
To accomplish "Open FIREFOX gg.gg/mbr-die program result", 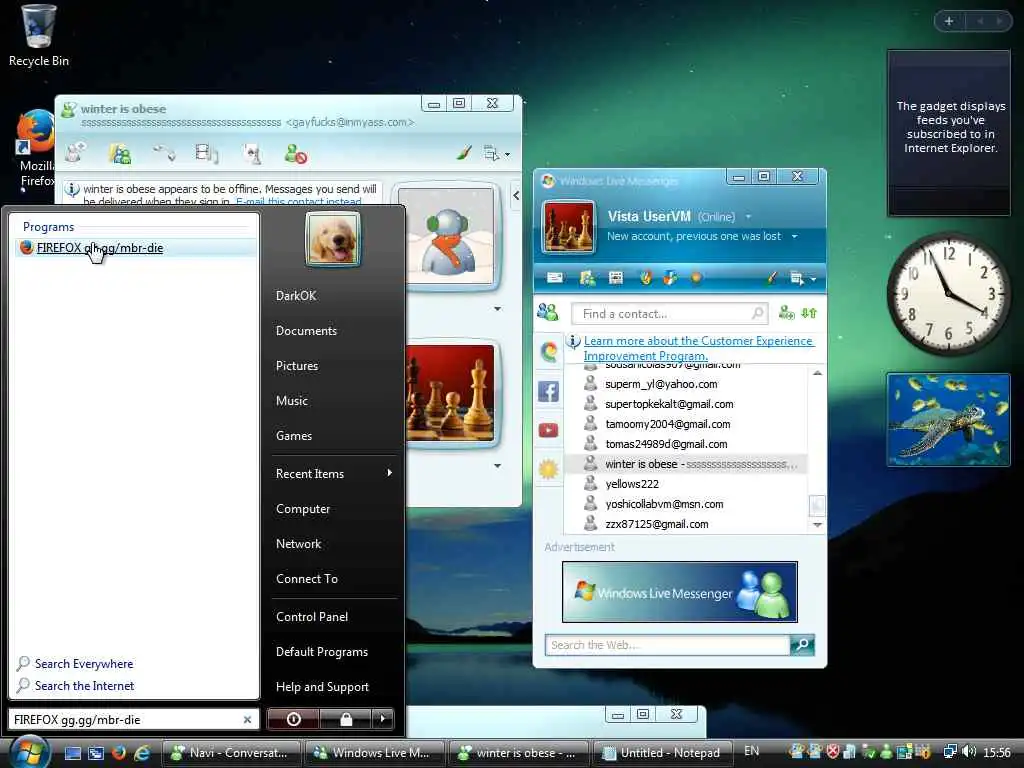I will click(x=135, y=248).
